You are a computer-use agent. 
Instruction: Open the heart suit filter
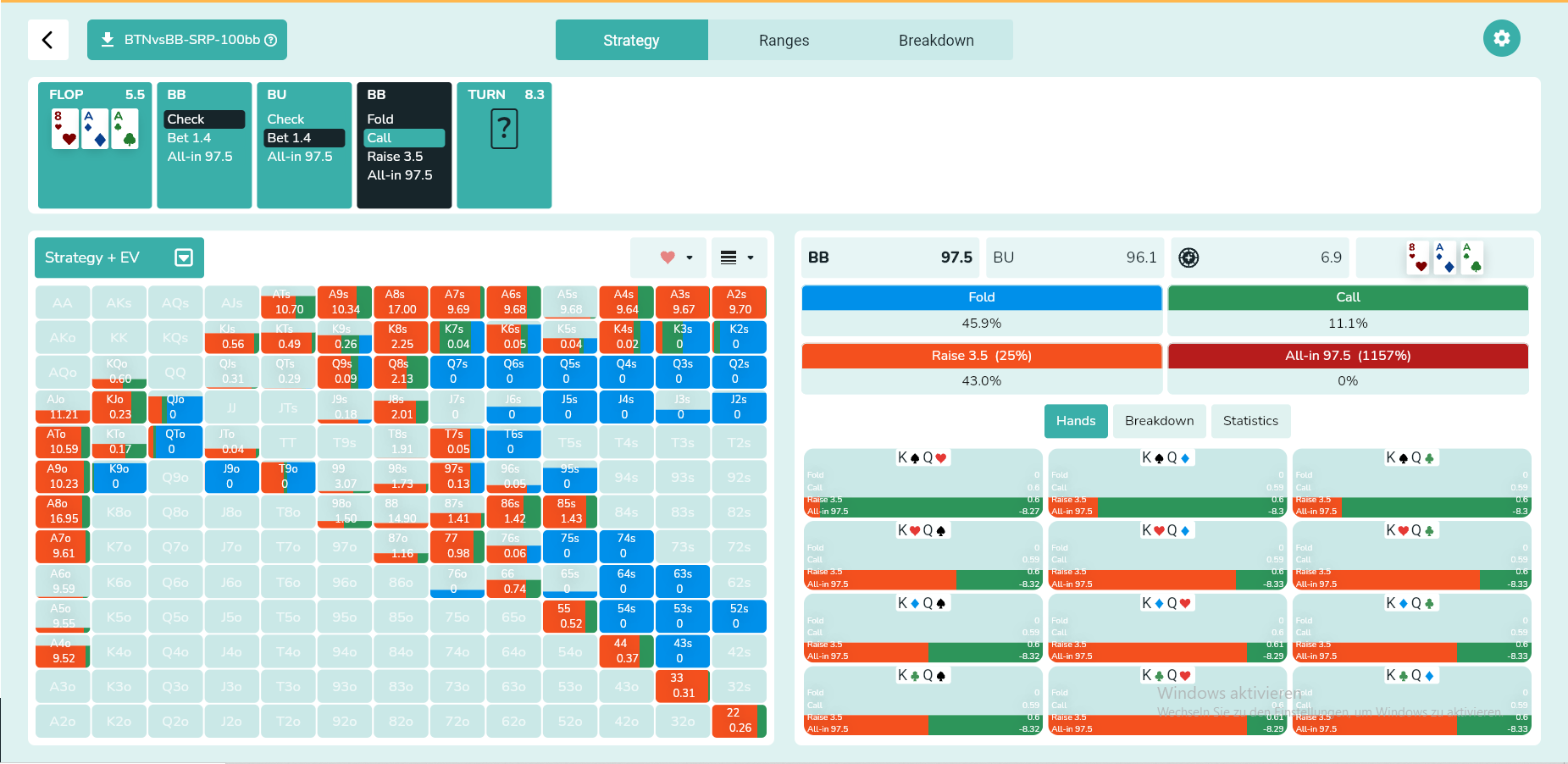coord(668,257)
